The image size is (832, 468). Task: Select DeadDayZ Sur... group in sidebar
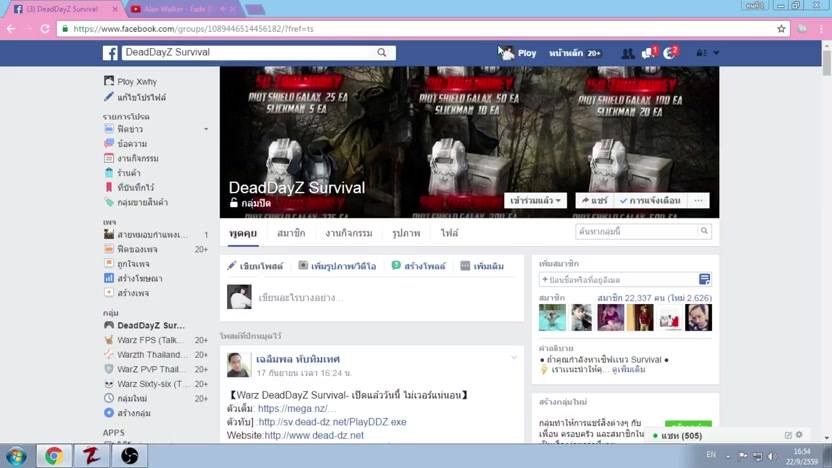(x=144, y=325)
